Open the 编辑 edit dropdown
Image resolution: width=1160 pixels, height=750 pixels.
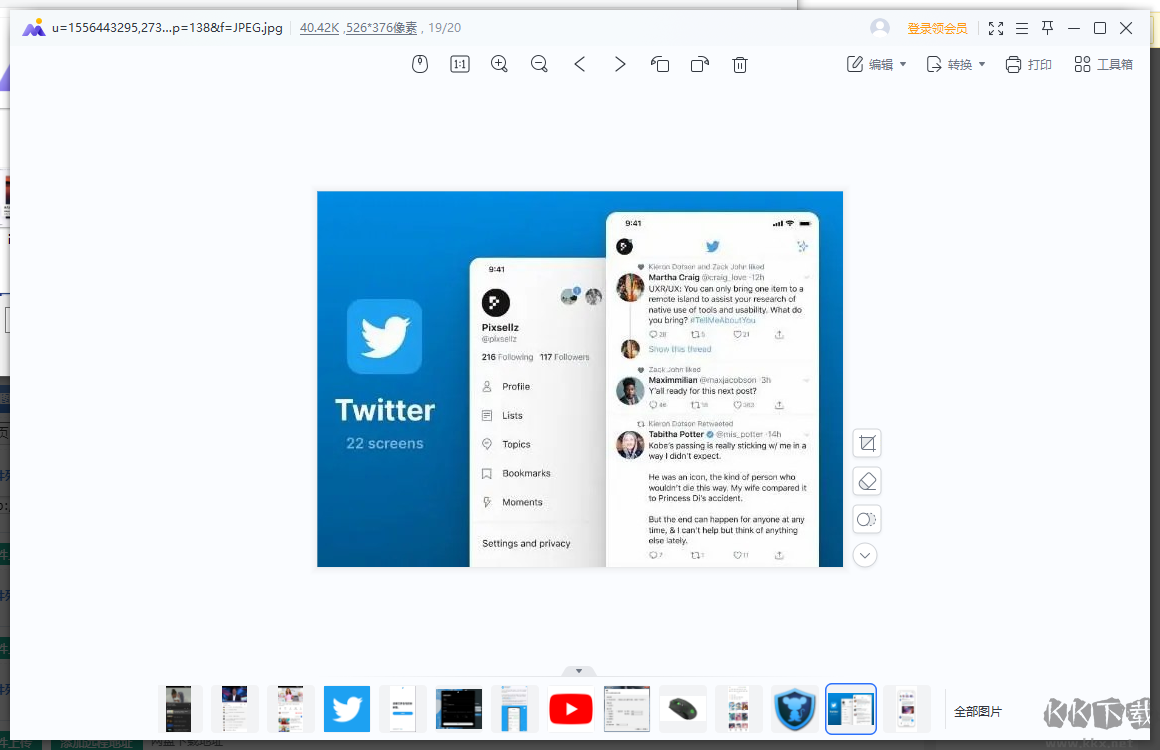tap(877, 64)
